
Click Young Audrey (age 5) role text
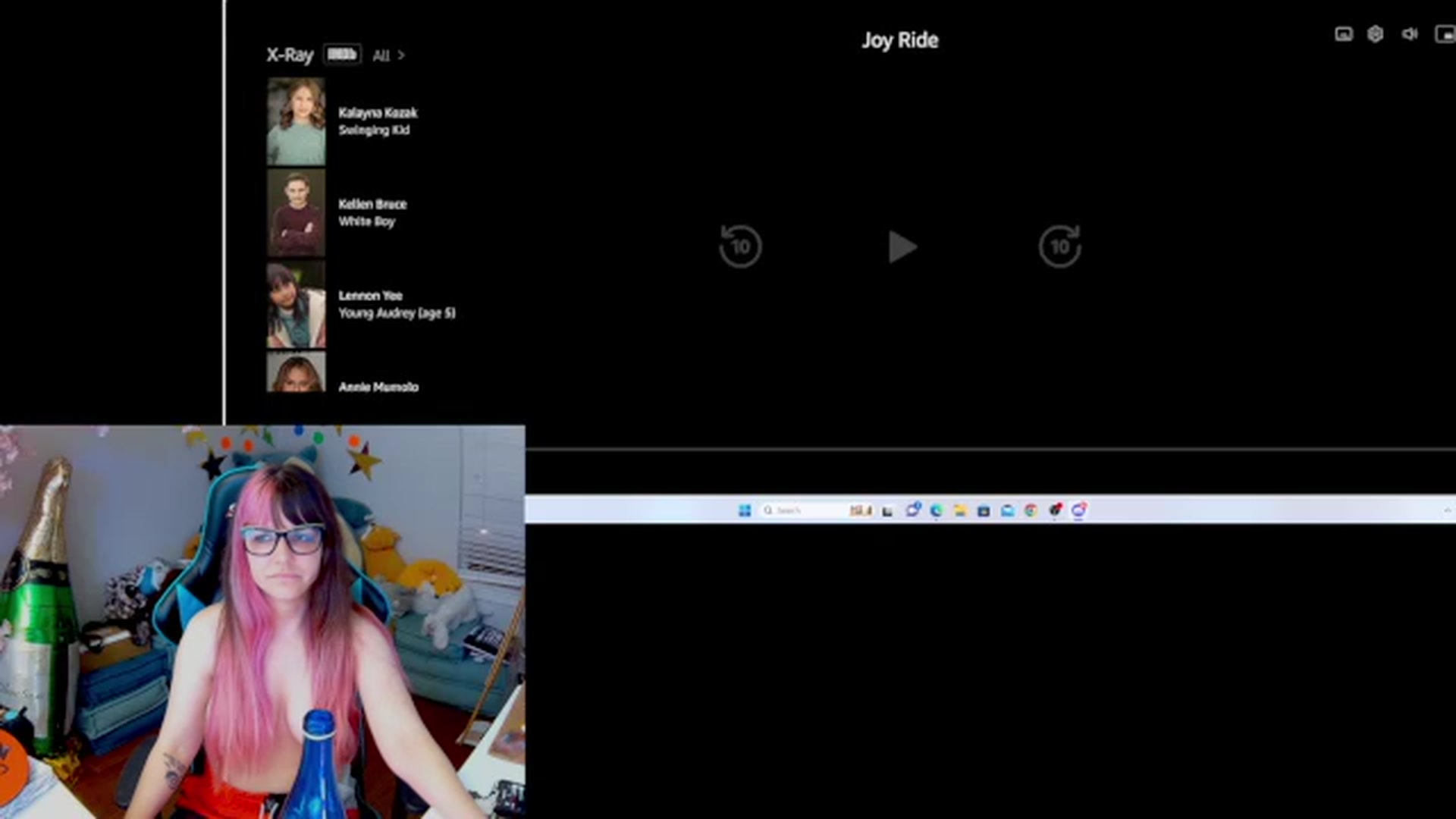[397, 313]
